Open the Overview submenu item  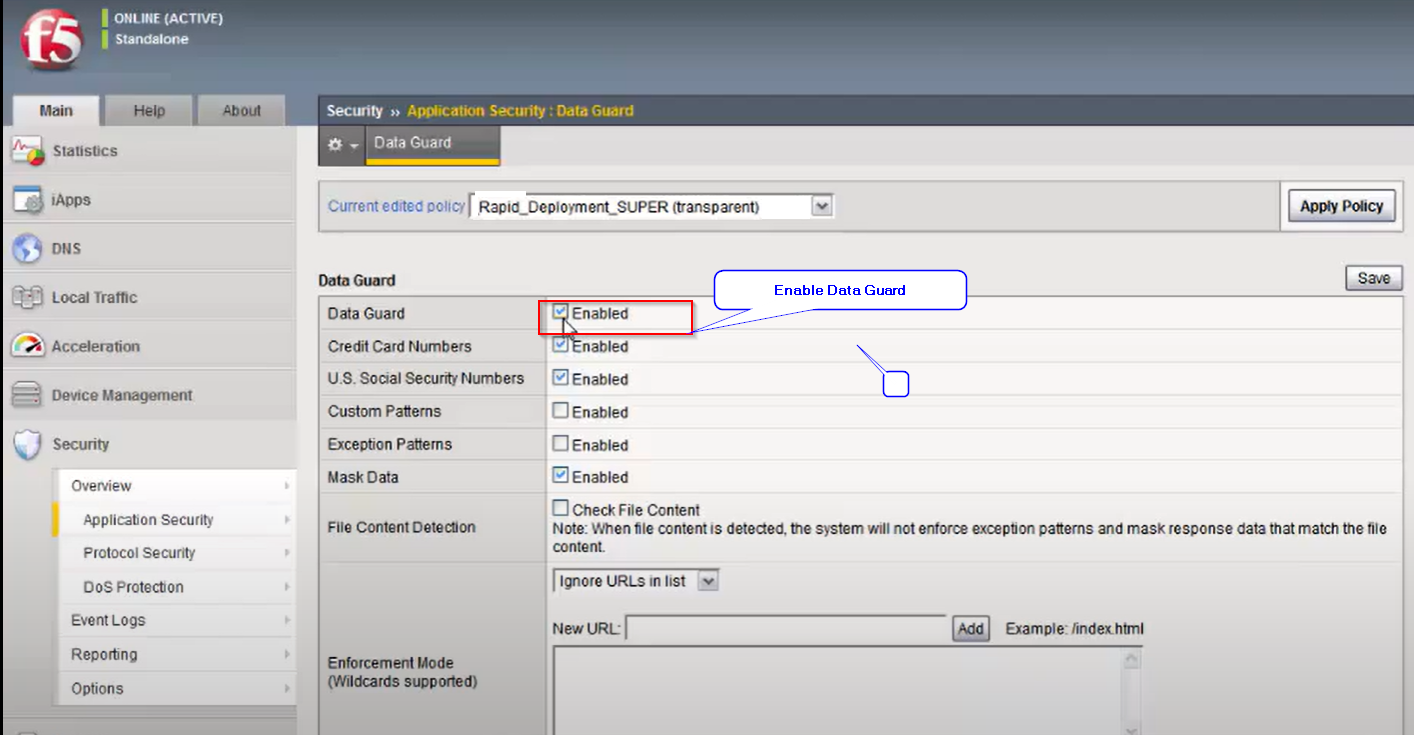coord(101,486)
